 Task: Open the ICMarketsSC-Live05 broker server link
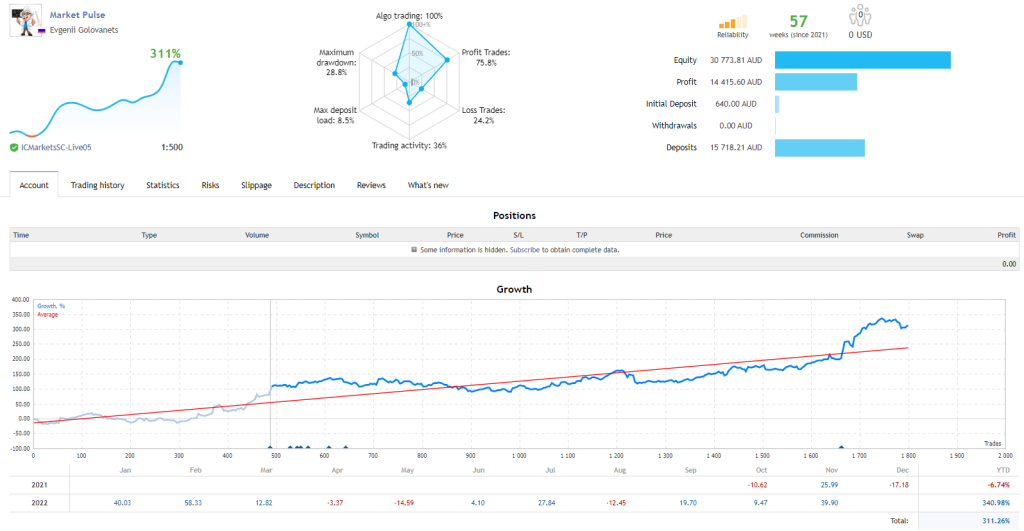pyautogui.click(x=56, y=148)
